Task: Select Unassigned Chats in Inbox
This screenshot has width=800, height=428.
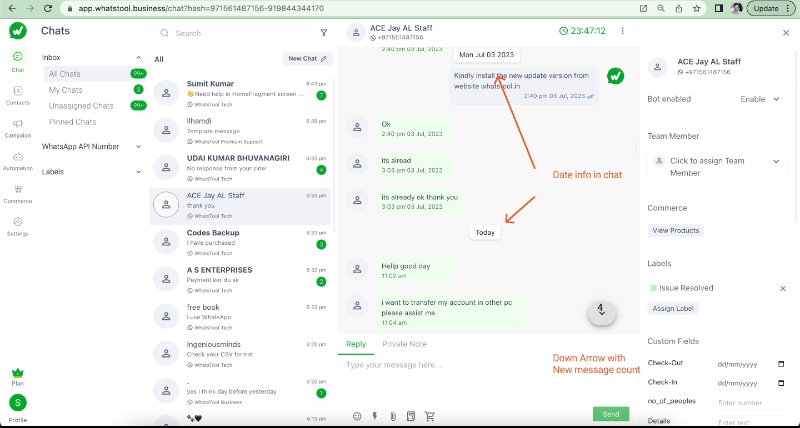Action: coord(81,106)
